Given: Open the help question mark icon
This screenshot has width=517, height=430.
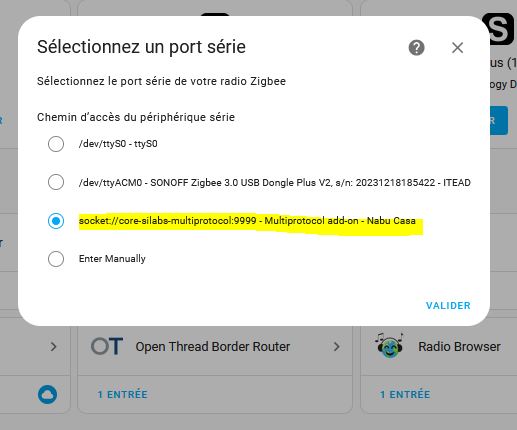Looking at the screenshot, I should point(416,48).
